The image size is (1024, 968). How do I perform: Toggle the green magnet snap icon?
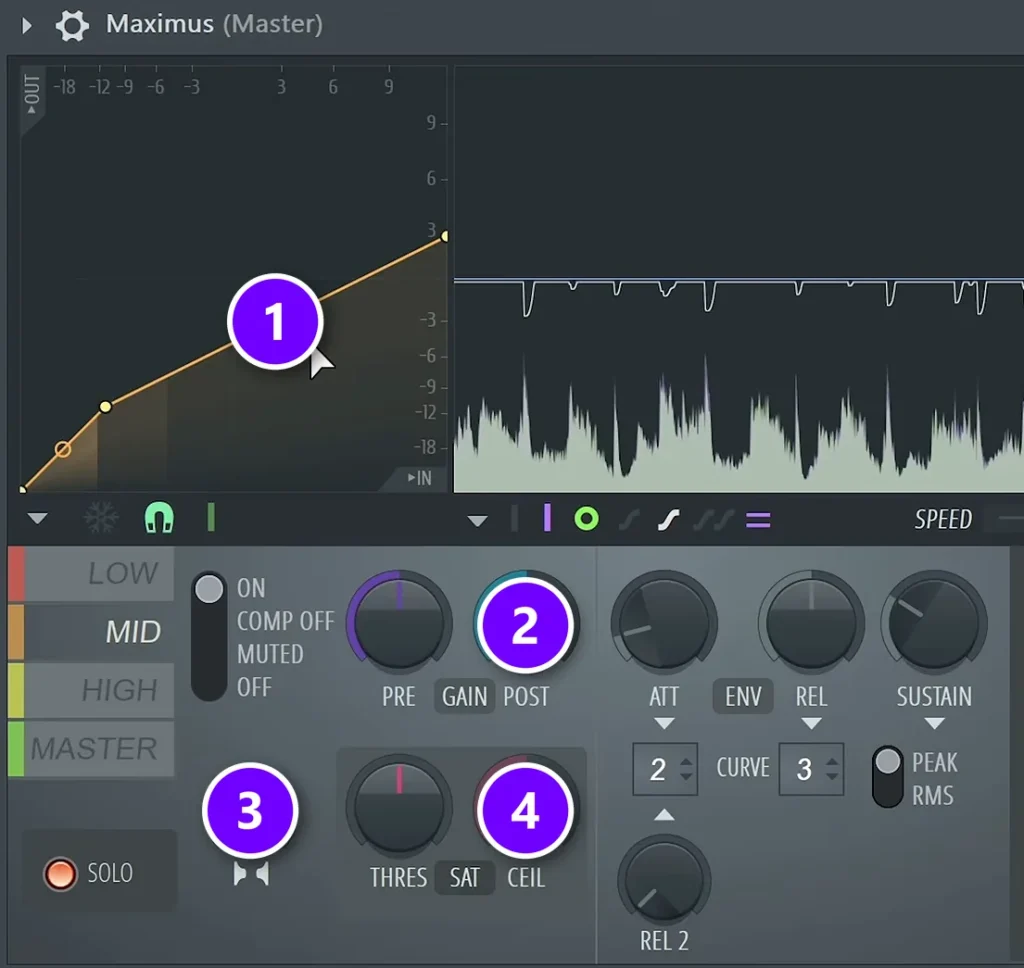tap(159, 519)
